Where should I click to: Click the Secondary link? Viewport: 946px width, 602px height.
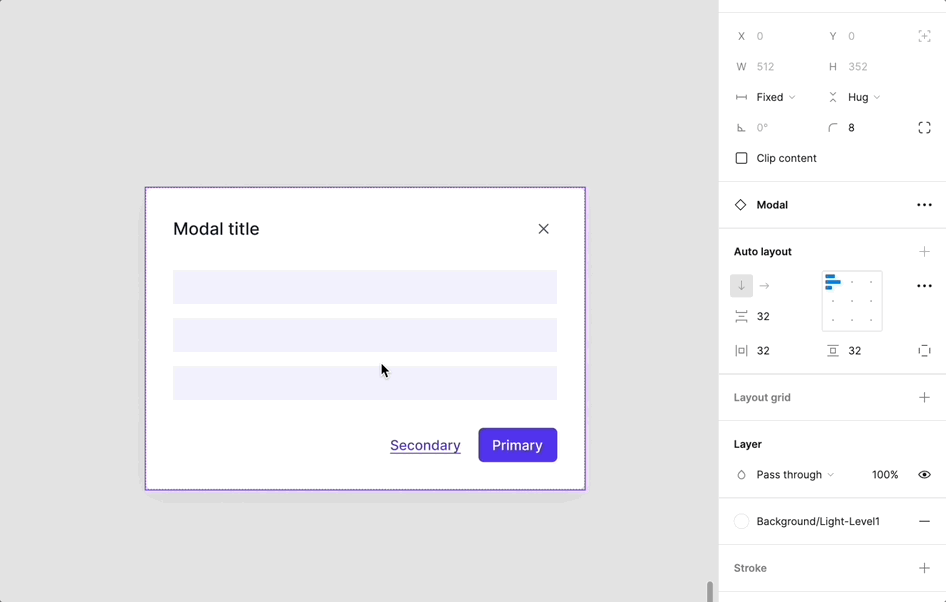pyautogui.click(x=425, y=445)
